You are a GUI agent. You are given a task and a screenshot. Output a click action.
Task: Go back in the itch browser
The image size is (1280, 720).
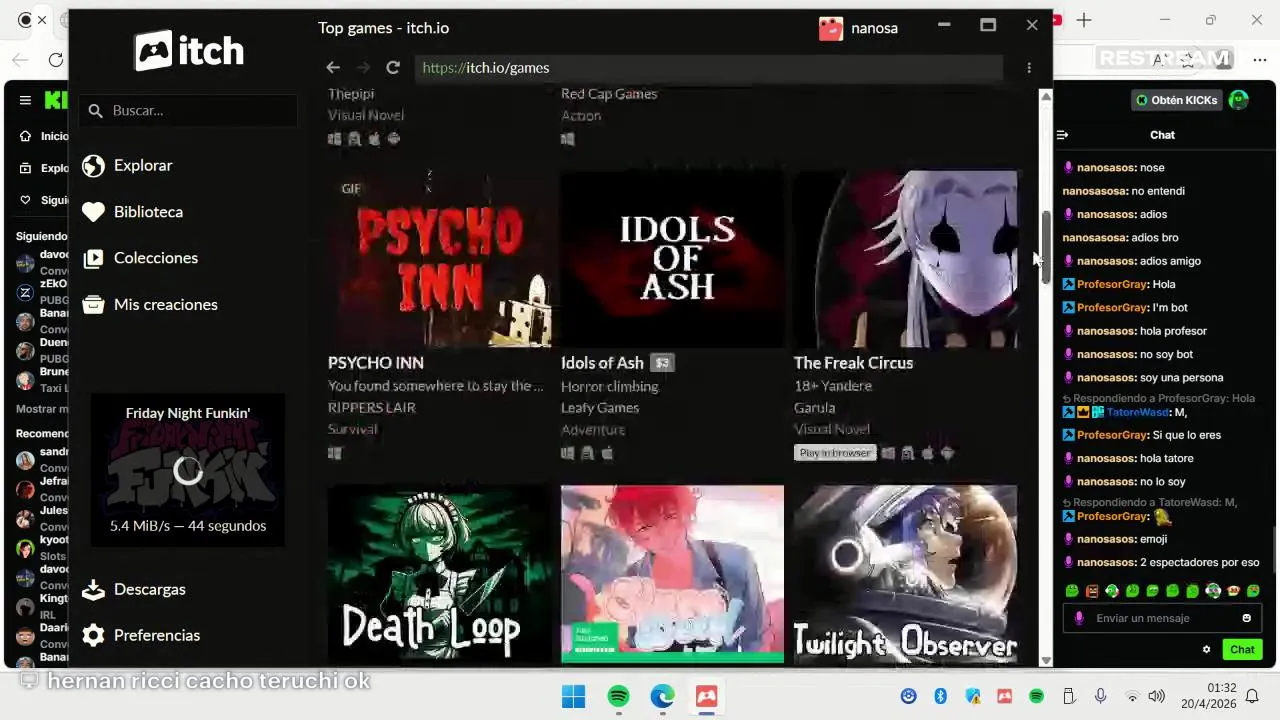pyautogui.click(x=333, y=68)
